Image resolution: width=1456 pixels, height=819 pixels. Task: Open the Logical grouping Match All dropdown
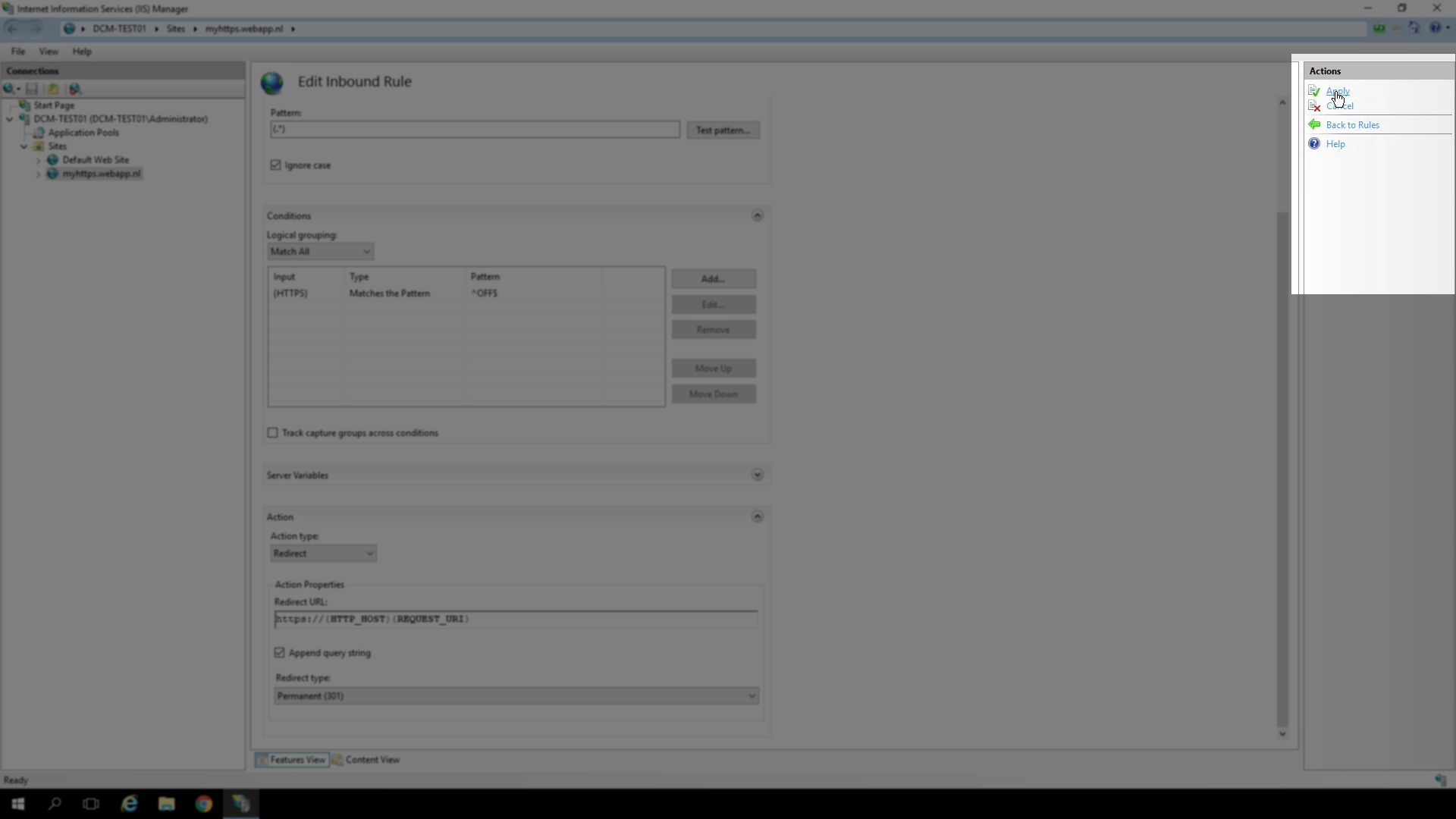pos(320,252)
